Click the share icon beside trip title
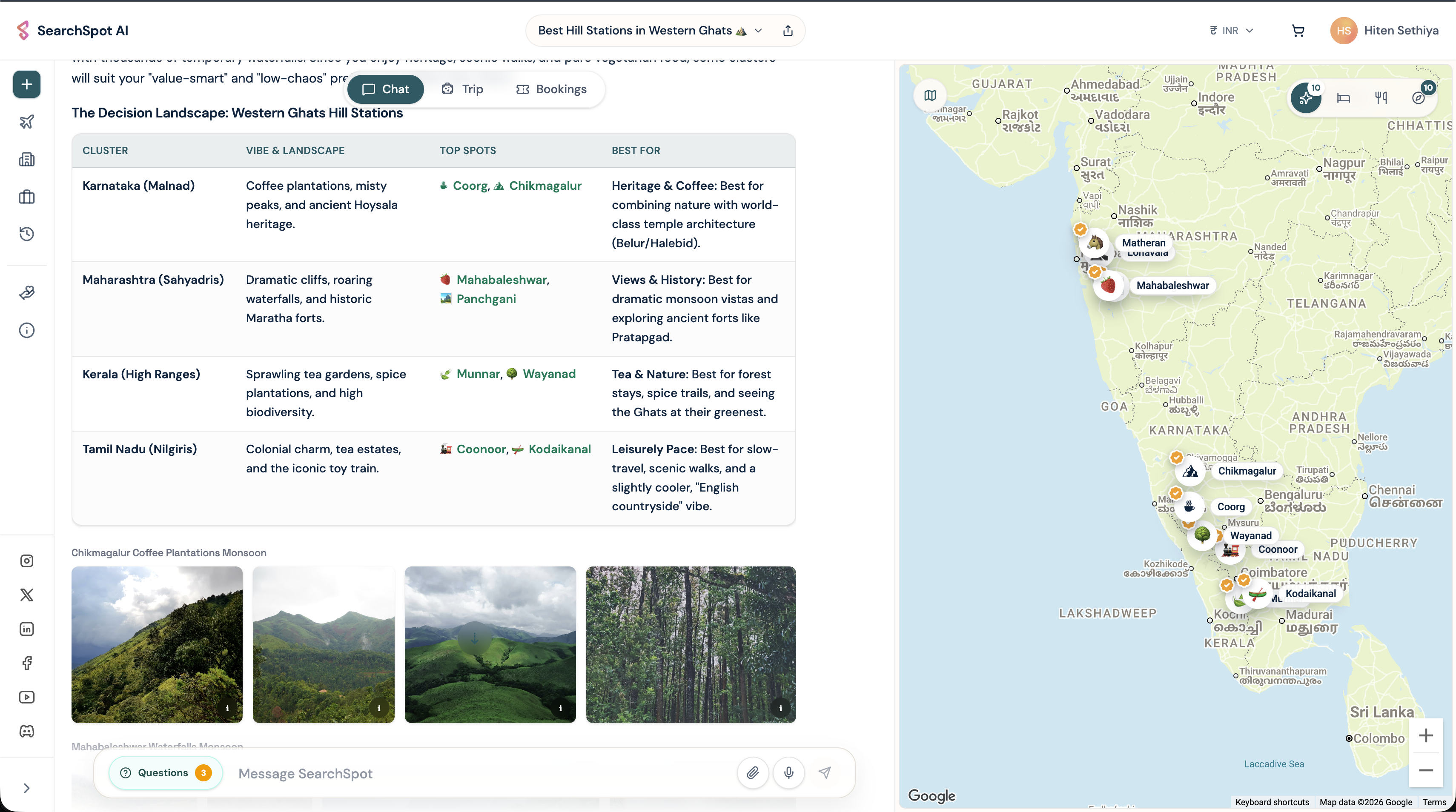The height and width of the screenshot is (812, 1456). 788,31
